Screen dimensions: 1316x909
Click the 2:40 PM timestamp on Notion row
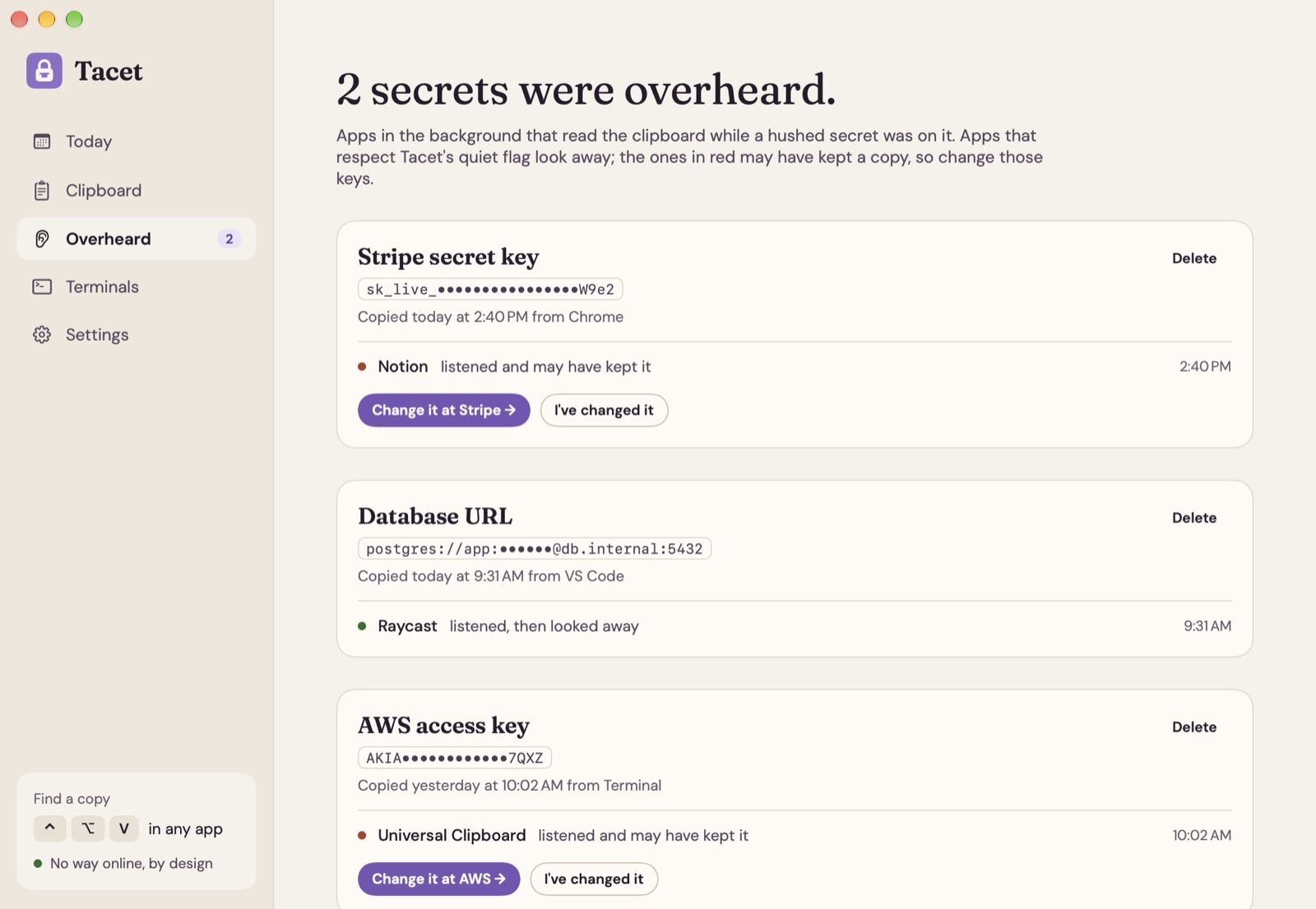point(1205,367)
